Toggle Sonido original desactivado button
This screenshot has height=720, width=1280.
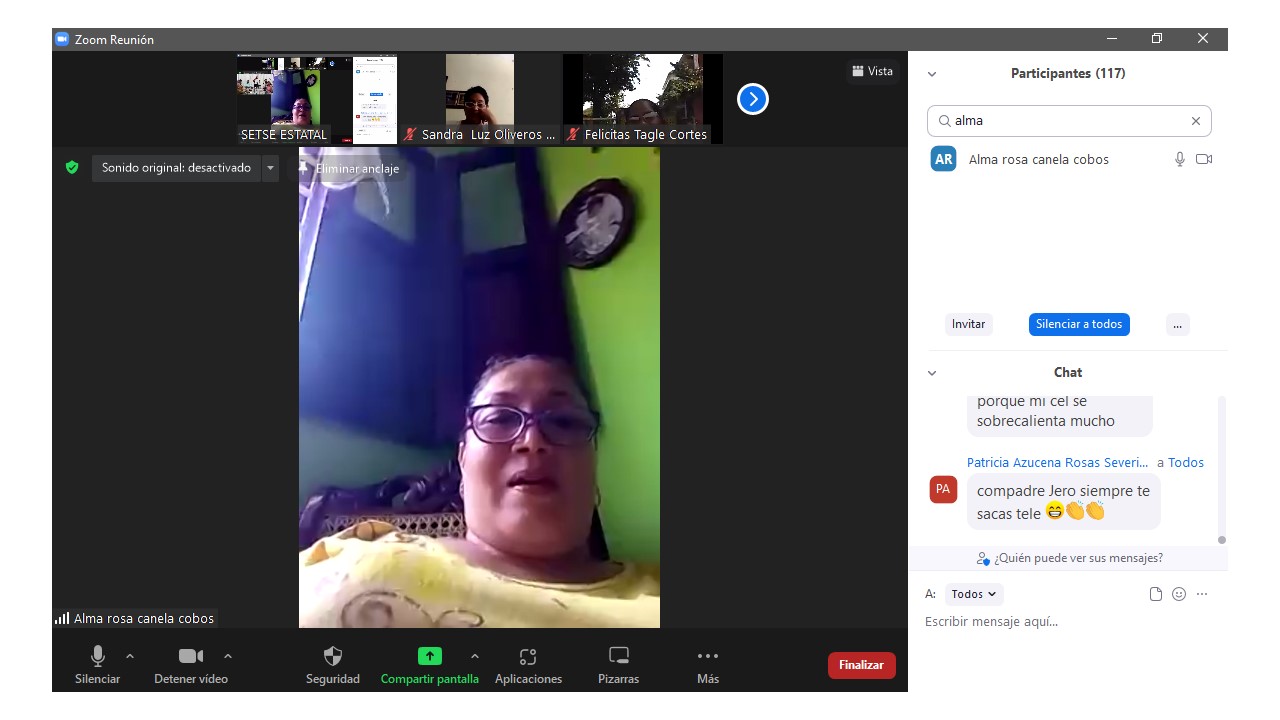point(176,168)
